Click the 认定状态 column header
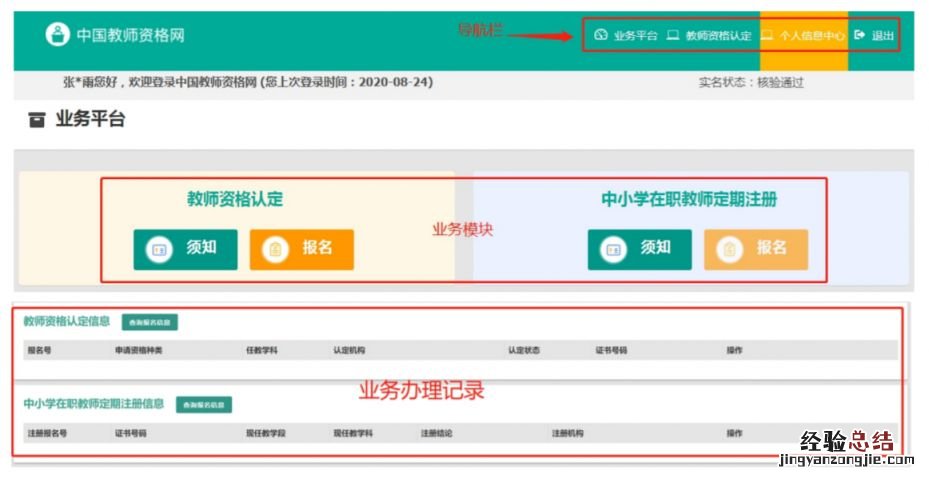Viewport: 929px width, 478px height. [x=524, y=350]
